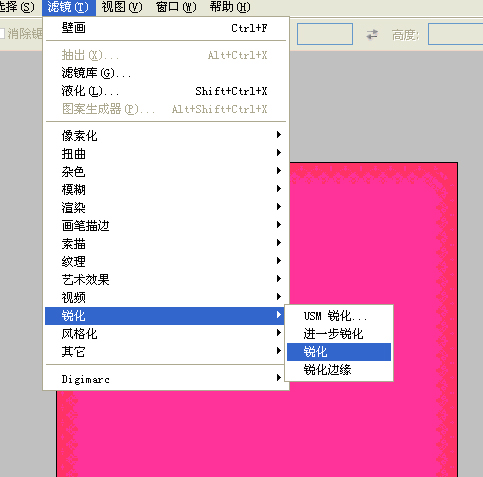The height and width of the screenshot is (477, 483).
Task: Click highlighted 锐化 submenu item
Action: click(x=339, y=352)
